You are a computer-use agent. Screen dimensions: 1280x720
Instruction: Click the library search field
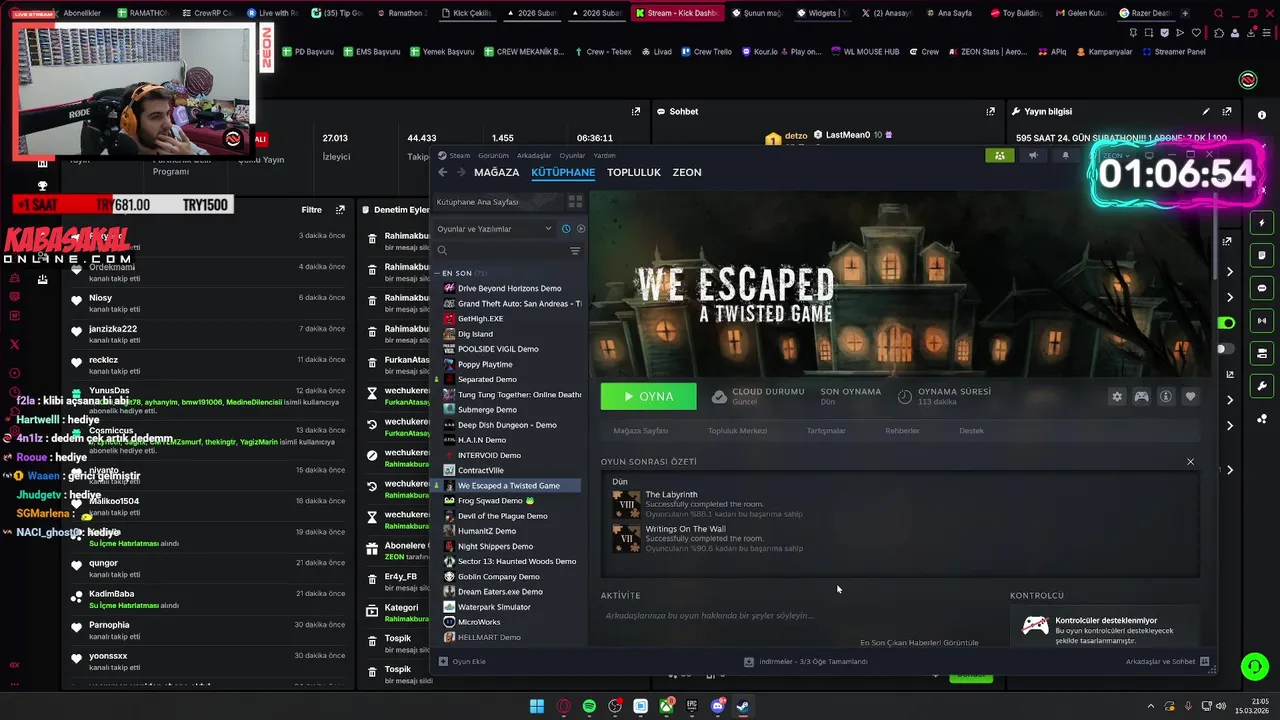click(499, 251)
